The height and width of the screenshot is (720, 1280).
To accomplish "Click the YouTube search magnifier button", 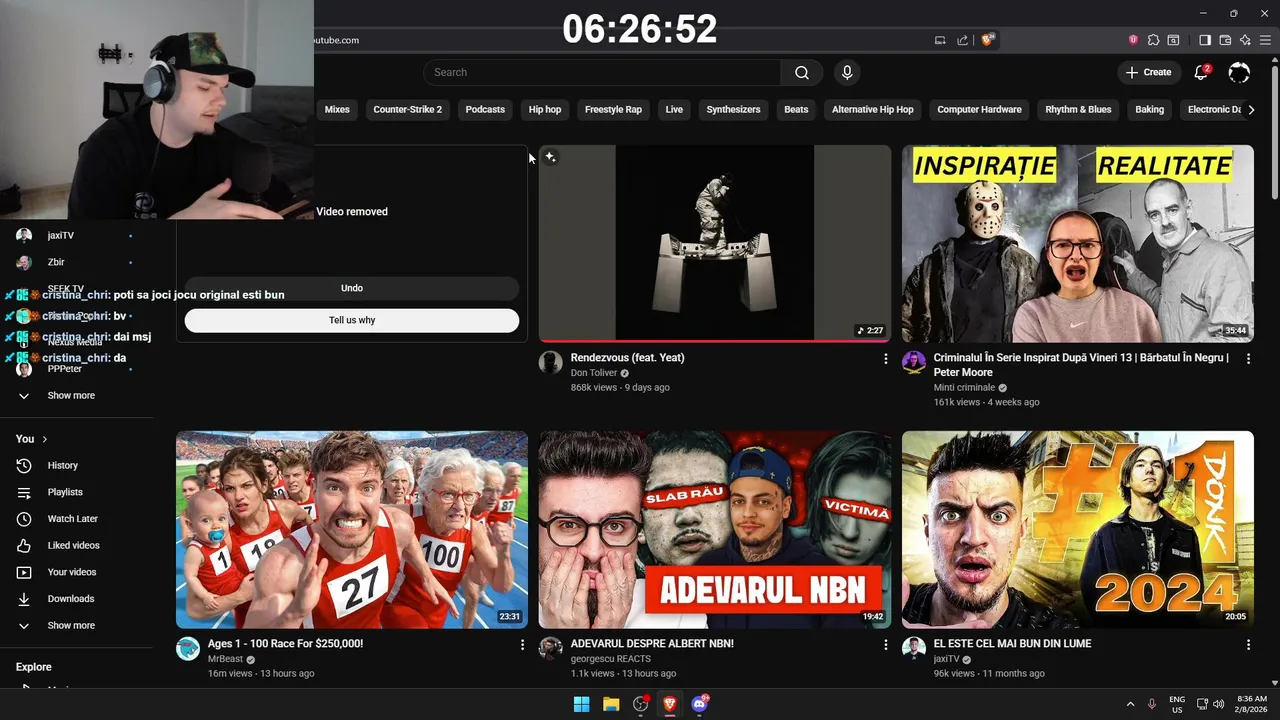I will click(802, 72).
